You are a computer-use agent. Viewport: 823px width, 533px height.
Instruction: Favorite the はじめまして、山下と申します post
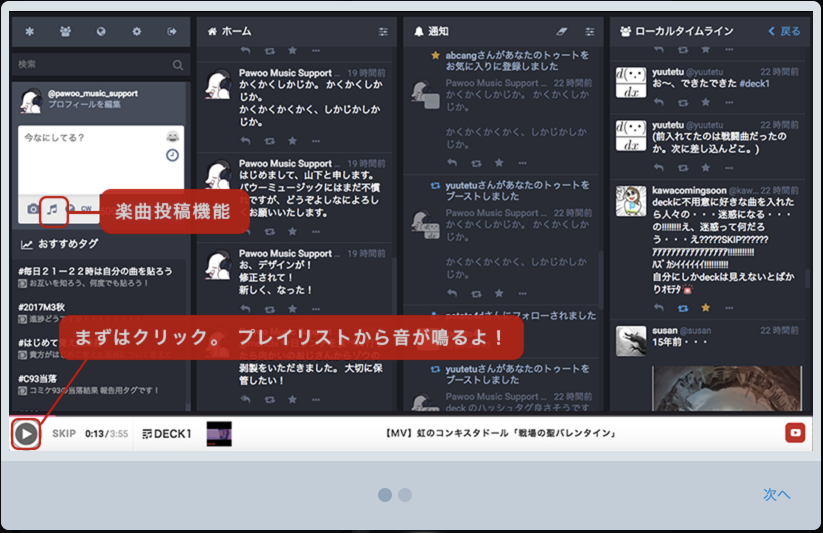292,232
